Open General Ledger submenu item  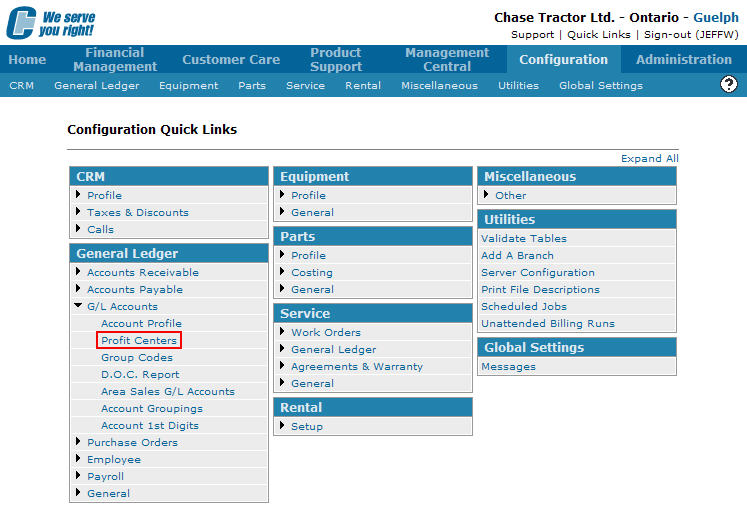(97, 85)
